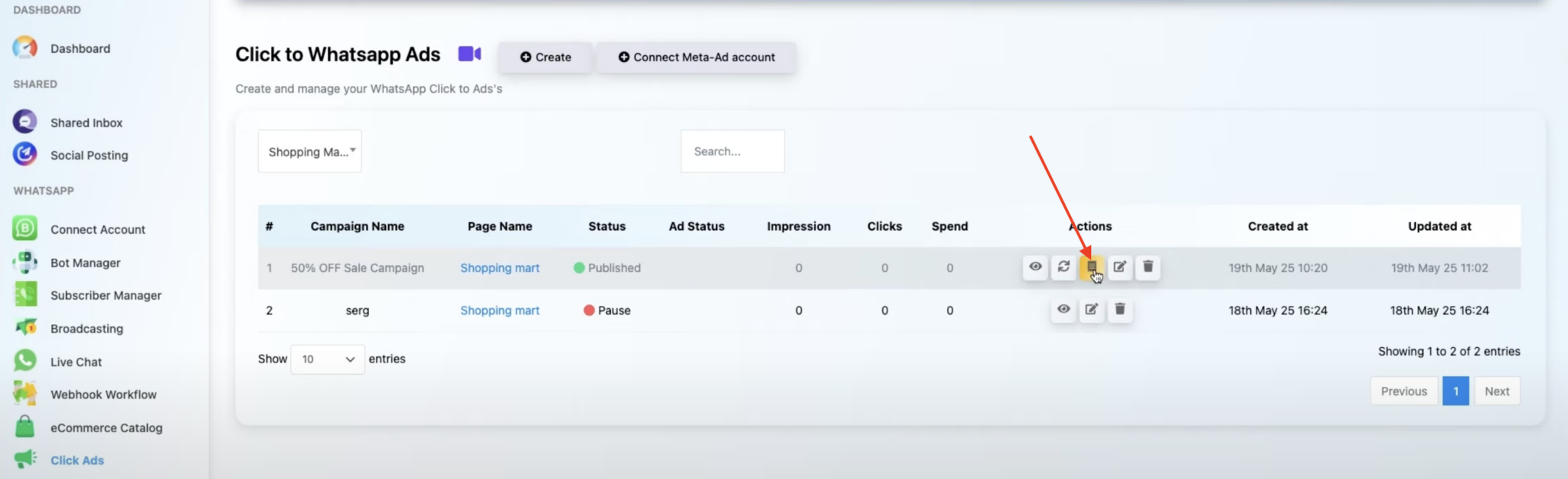The image size is (1568, 479).
Task: Sort by Ad Status column header
Action: tap(697, 226)
